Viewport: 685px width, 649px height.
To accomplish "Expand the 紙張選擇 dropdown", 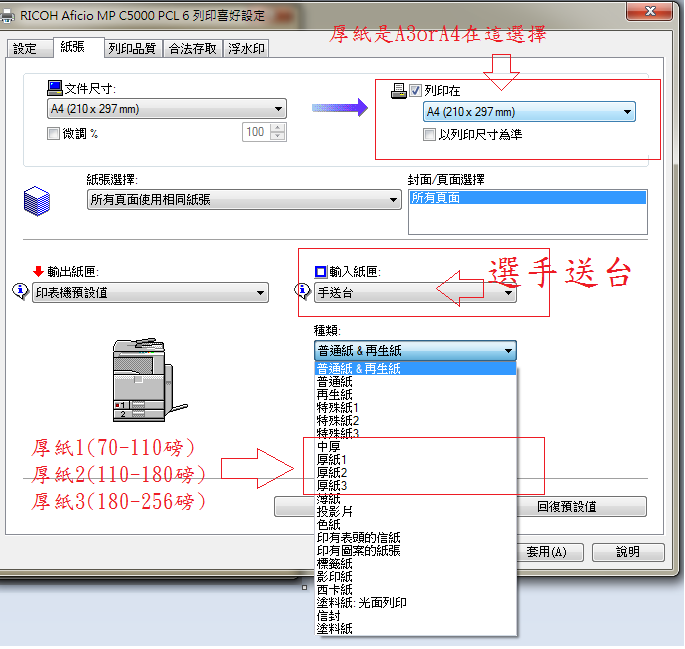I will coord(244,200).
